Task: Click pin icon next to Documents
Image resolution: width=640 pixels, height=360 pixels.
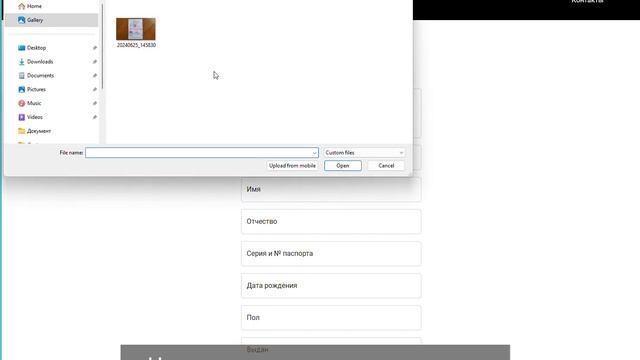Action: tap(95, 76)
